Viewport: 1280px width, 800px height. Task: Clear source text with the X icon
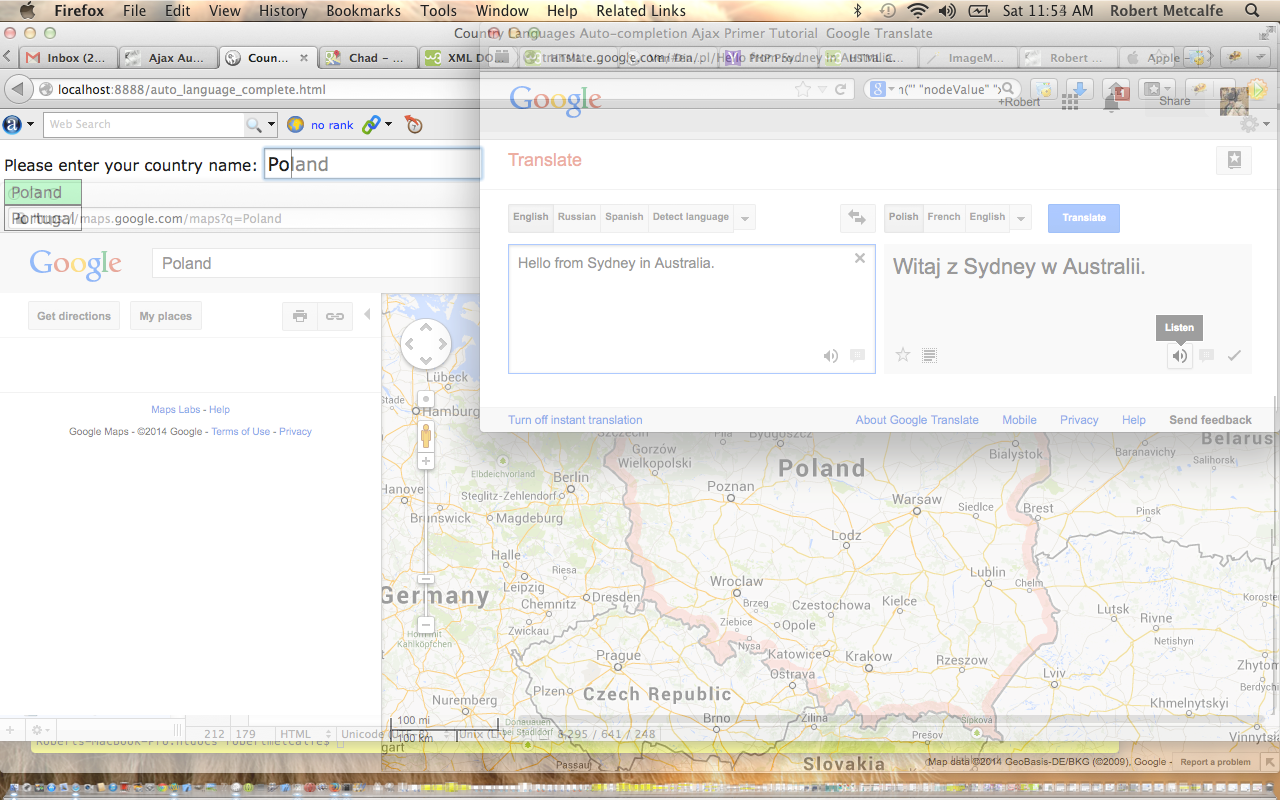click(860, 258)
